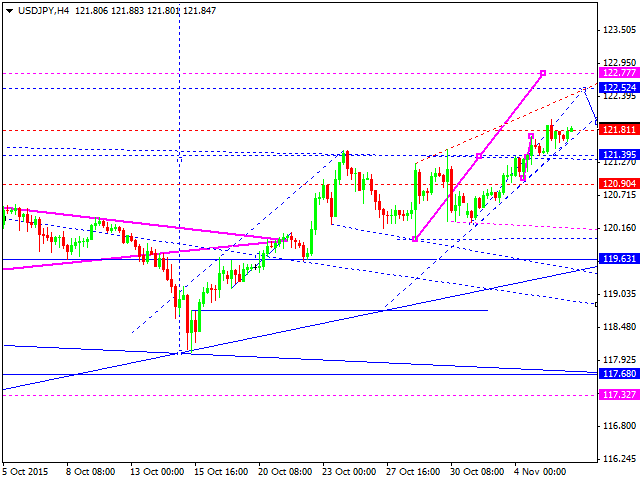Click the USDJPY,H4 symbol title

pyautogui.click(x=43, y=11)
